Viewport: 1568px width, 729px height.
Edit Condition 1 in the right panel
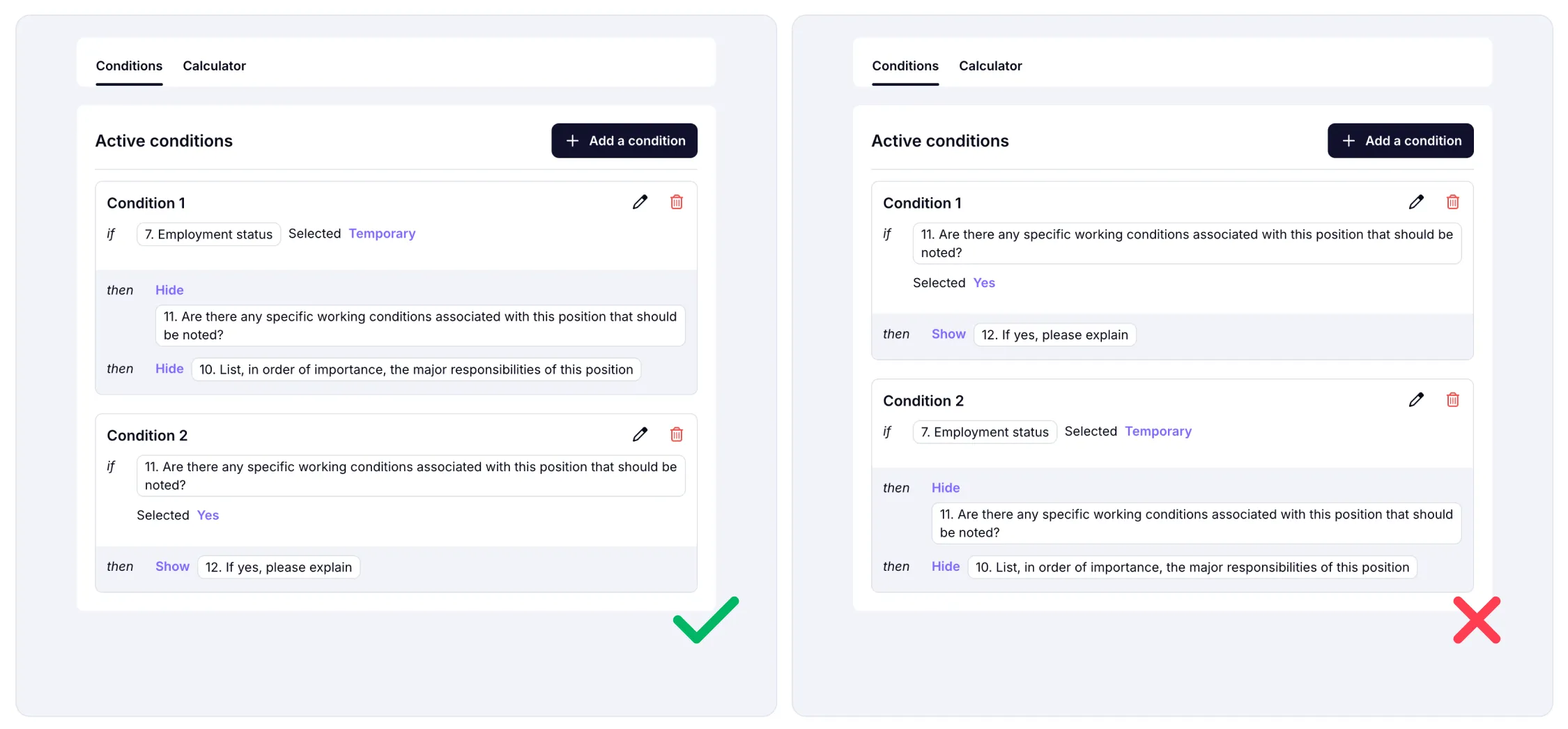point(1416,202)
